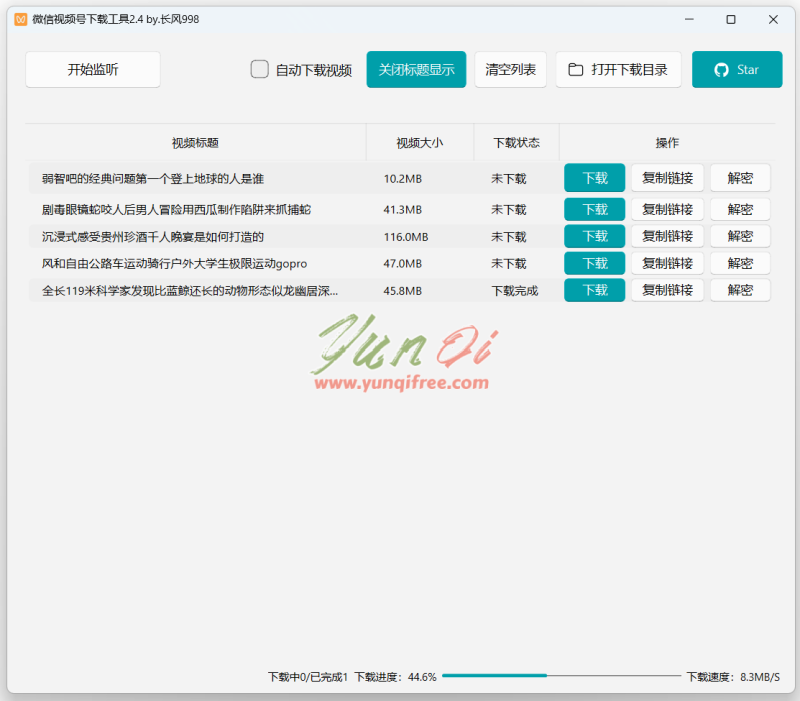Copy the link for the 全长119米 whale video
Screen dimensions: 800x701
tap(667, 290)
